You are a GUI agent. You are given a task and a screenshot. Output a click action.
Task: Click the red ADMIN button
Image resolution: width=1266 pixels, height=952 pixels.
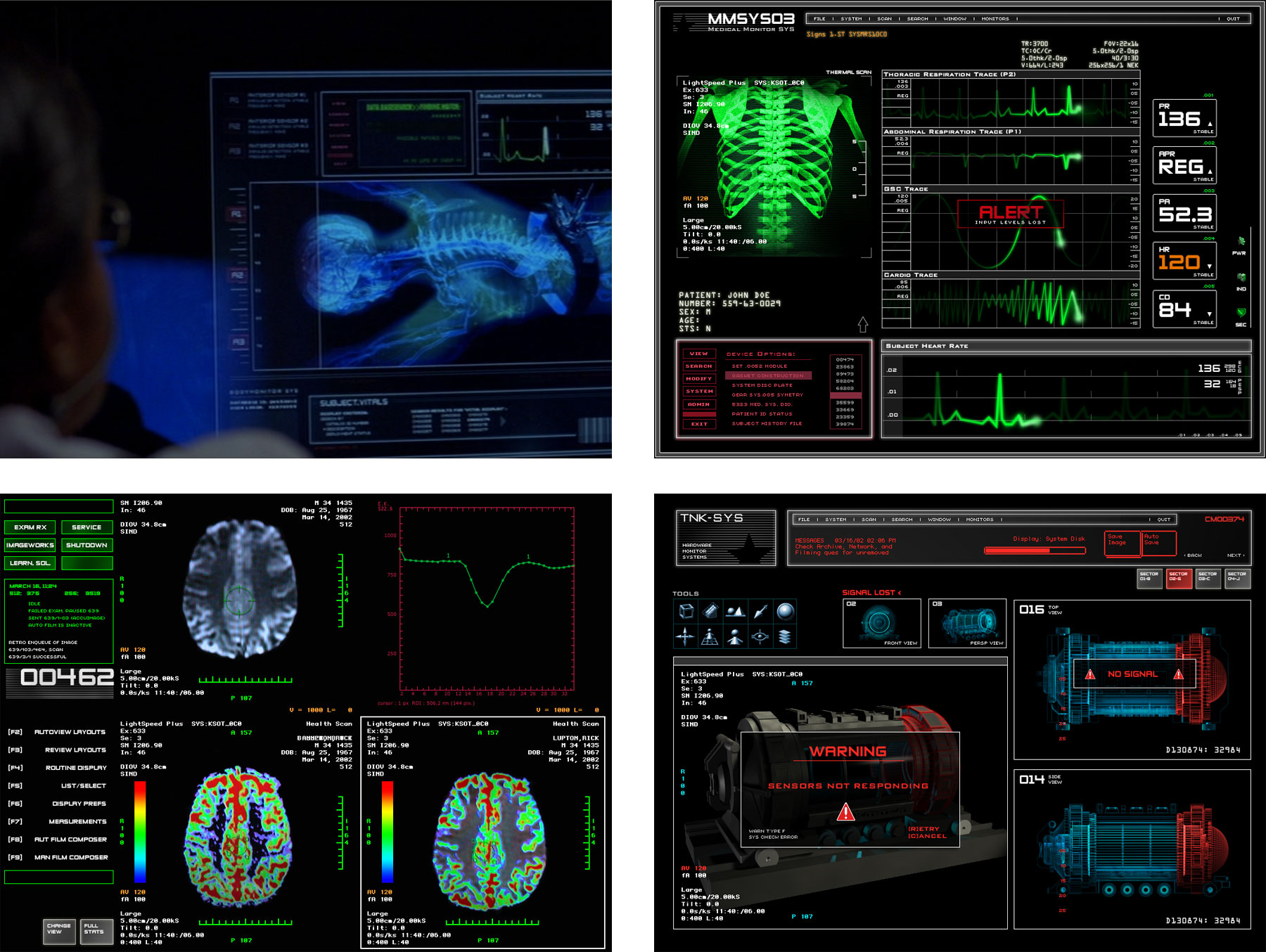[x=699, y=404]
